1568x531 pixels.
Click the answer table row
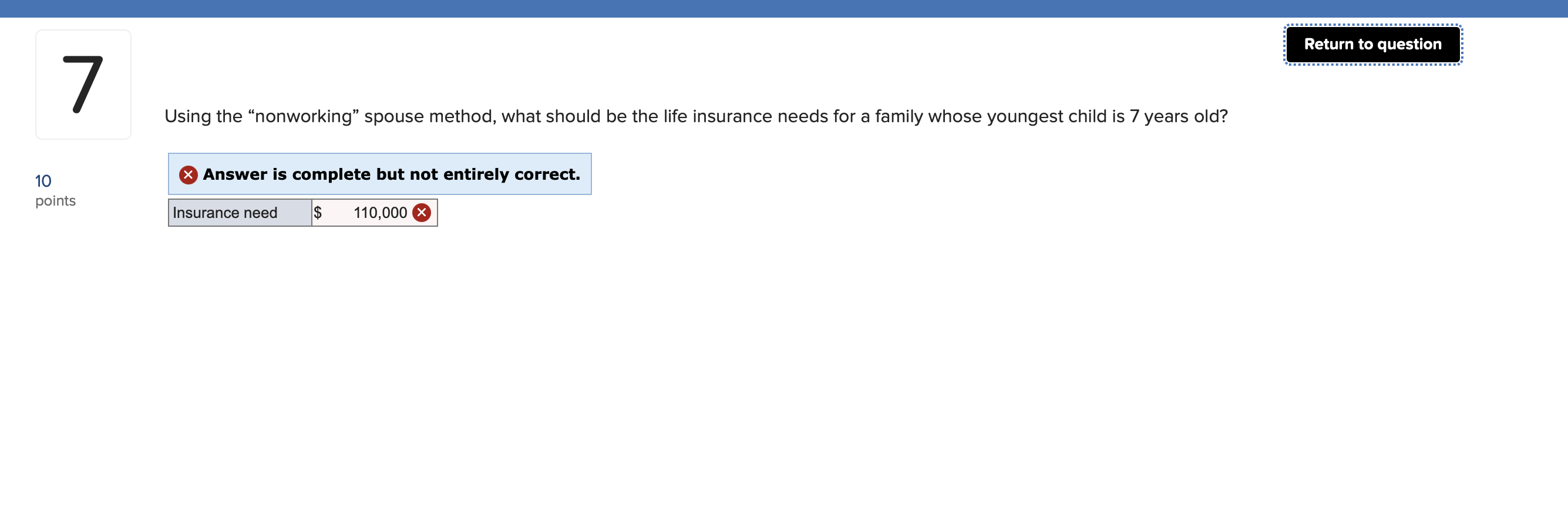[x=302, y=213]
